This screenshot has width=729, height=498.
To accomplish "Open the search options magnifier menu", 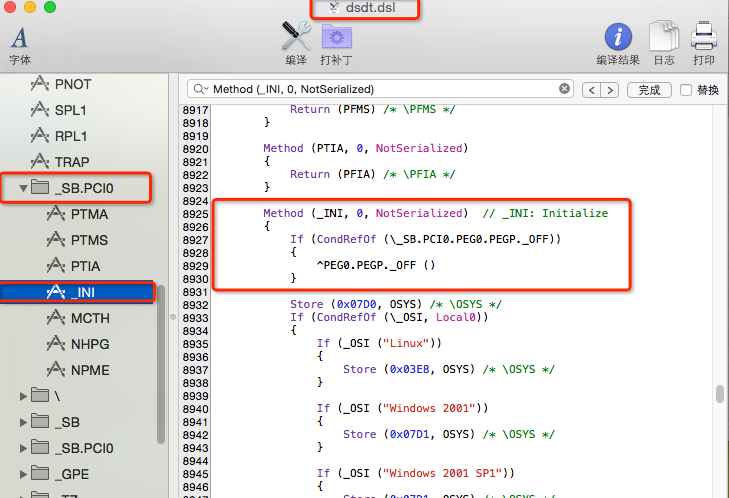I will (200, 89).
